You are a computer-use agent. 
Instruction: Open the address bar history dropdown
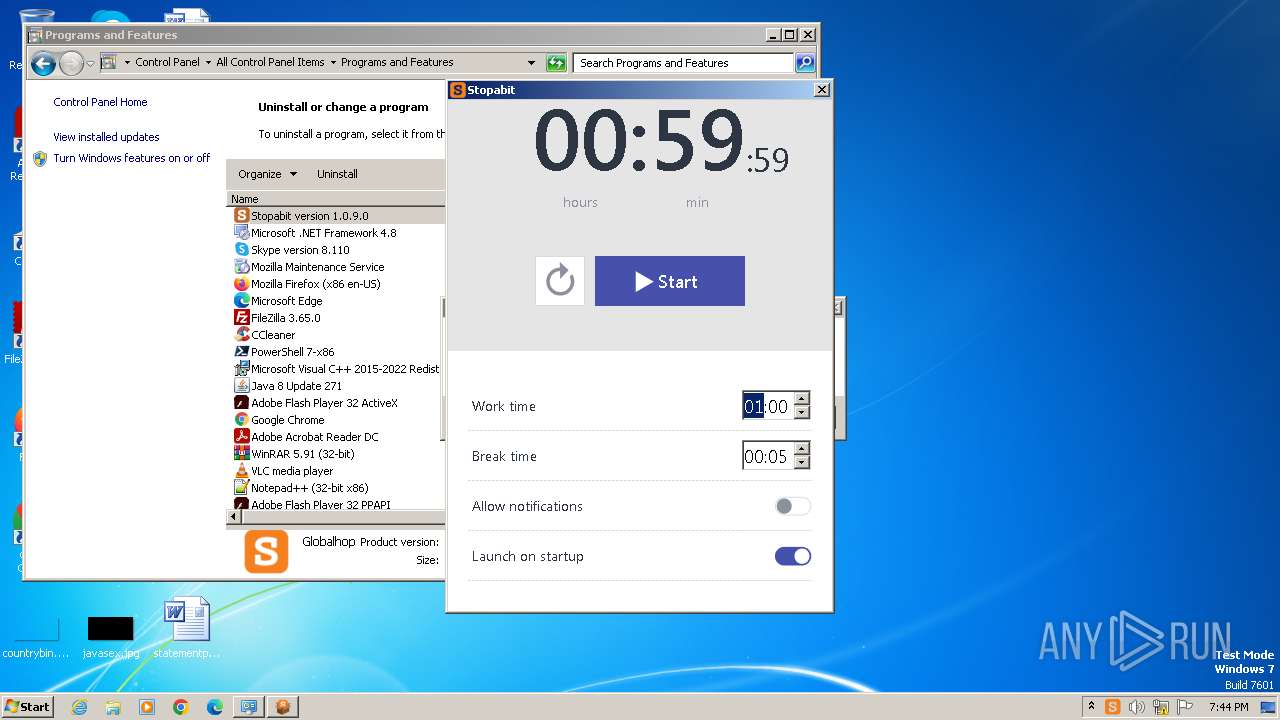point(533,62)
